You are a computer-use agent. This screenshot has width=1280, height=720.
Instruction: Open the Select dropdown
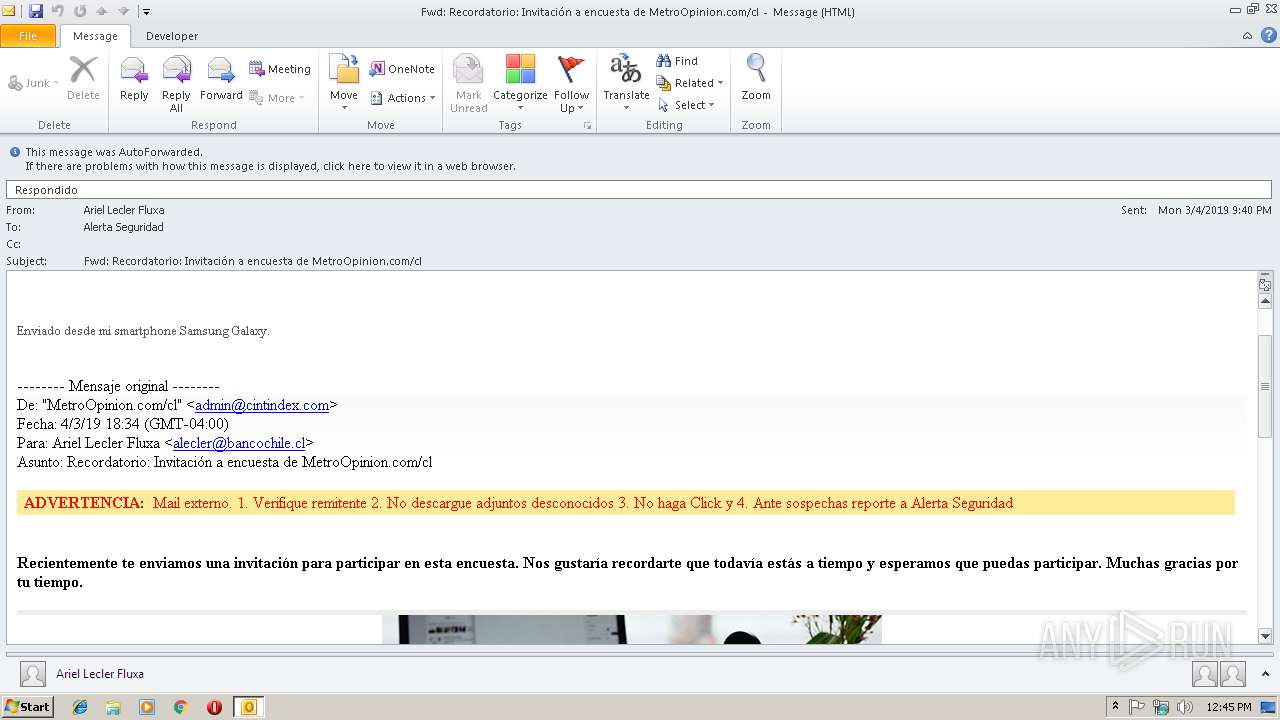[686, 105]
